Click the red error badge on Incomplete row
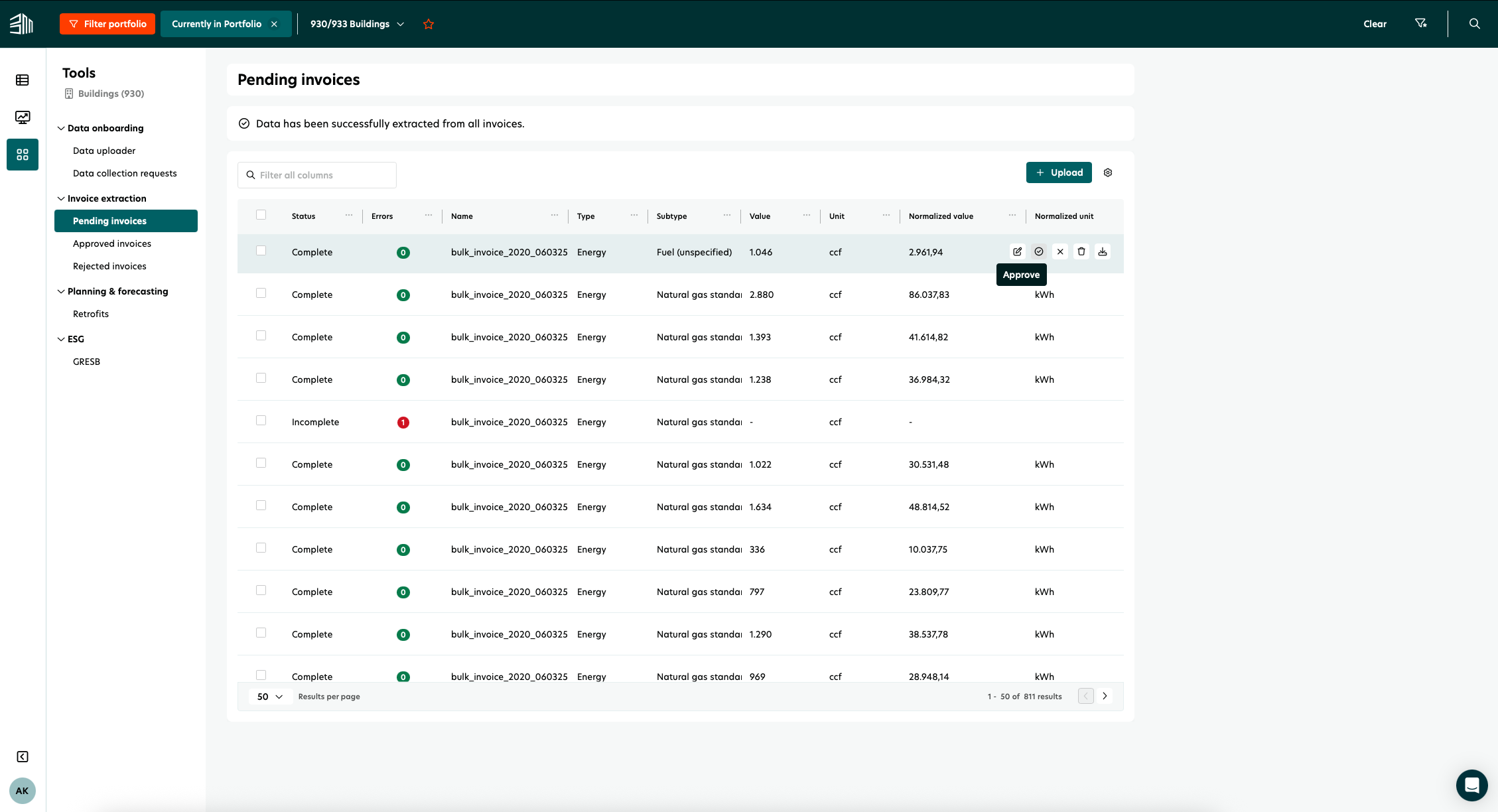Viewport: 1498px width, 812px height. [x=403, y=422]
